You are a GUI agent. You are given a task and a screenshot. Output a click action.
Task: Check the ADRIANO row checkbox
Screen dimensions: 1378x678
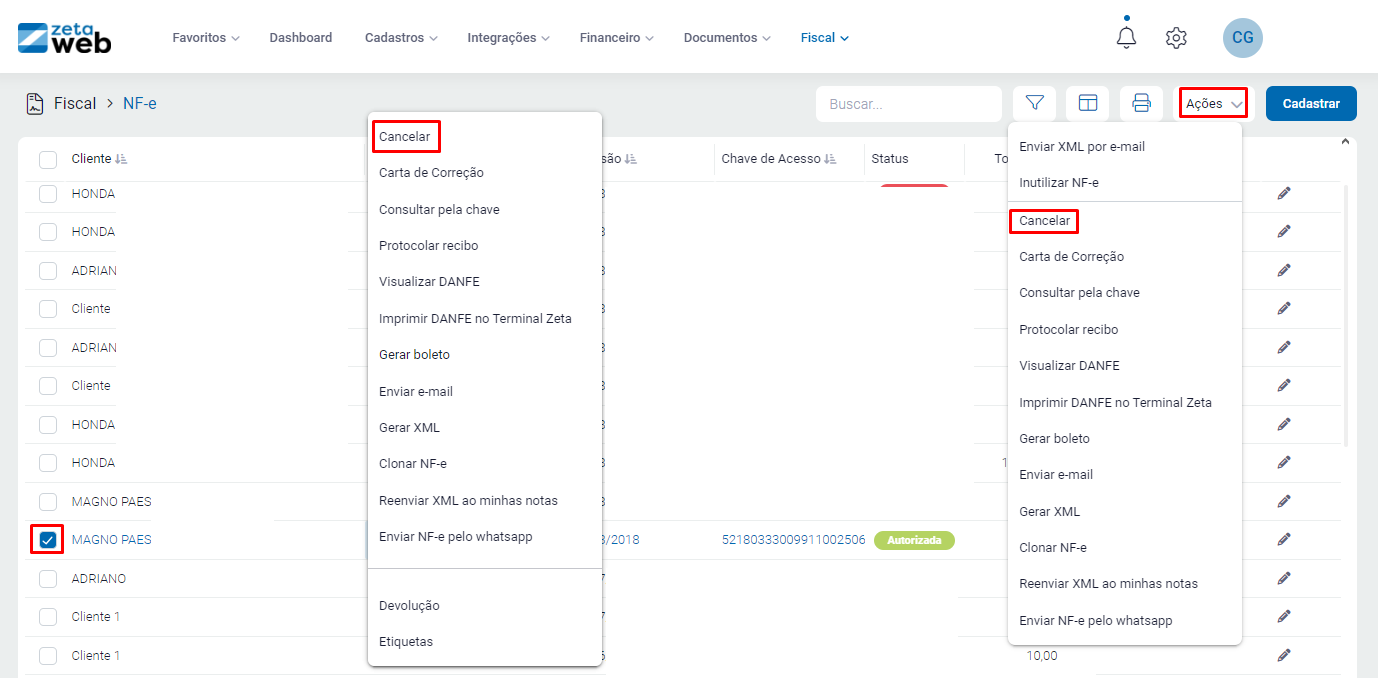coord(48,579)
